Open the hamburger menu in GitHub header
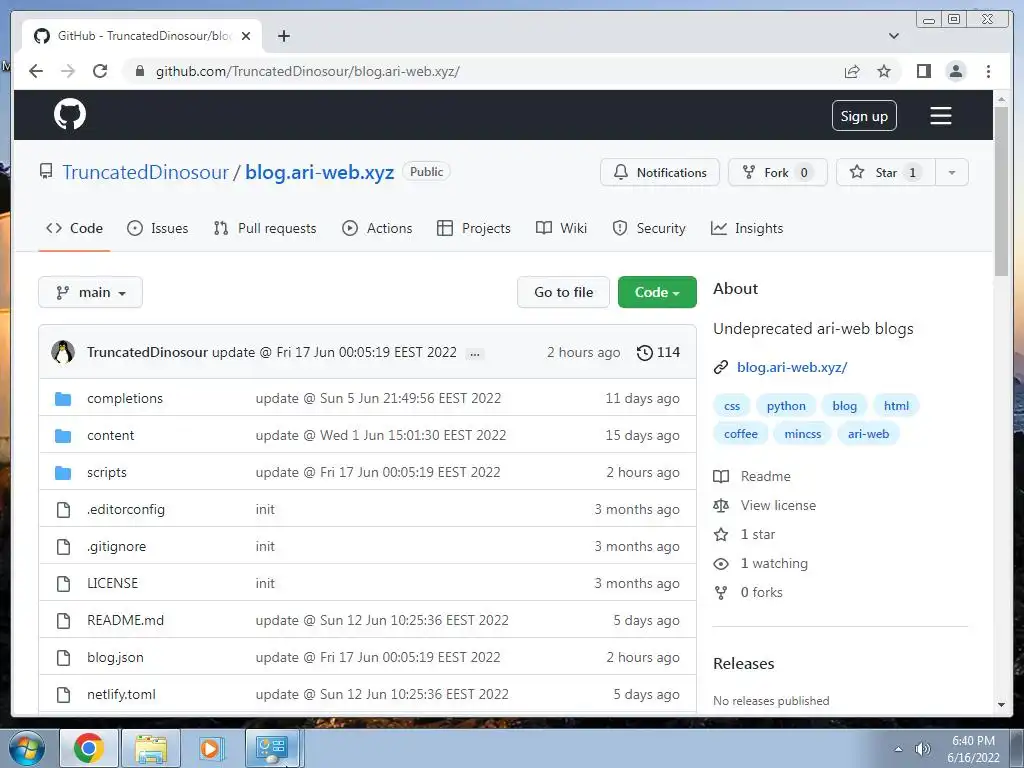Viewport: 1024px width, 768px height. [940, 116]
